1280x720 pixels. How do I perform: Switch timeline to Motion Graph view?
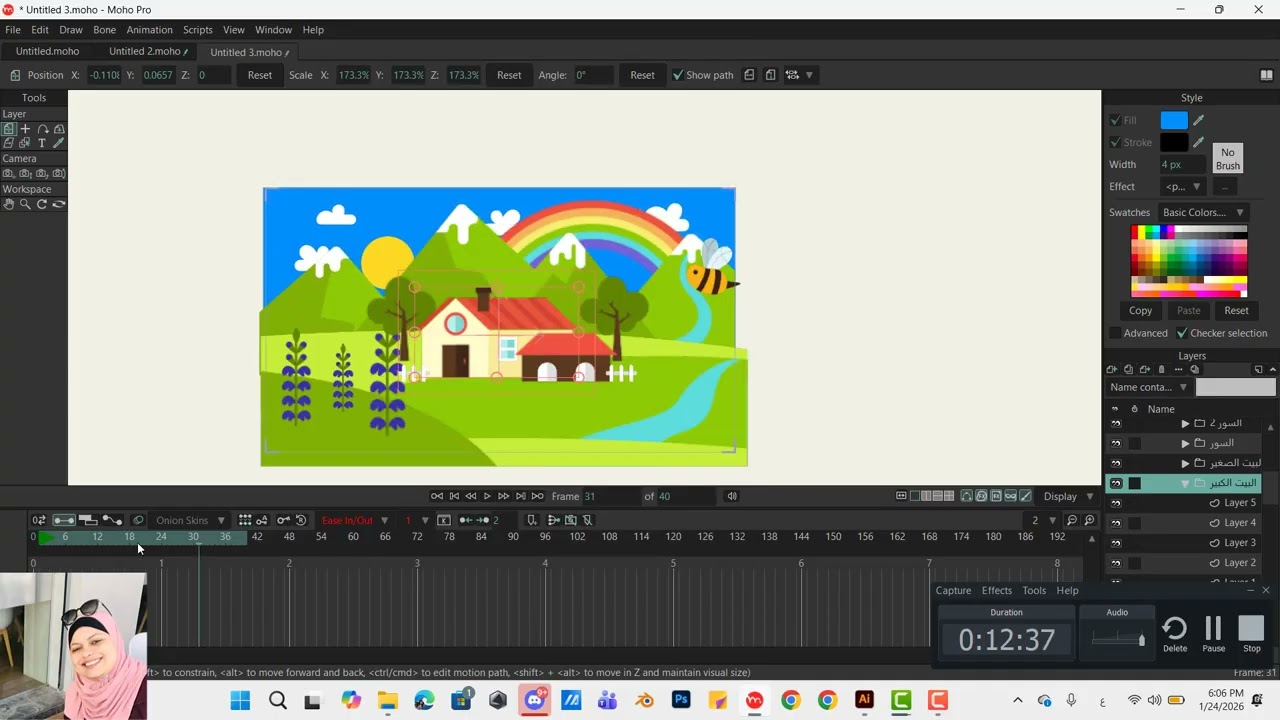(x=112, y=520)
